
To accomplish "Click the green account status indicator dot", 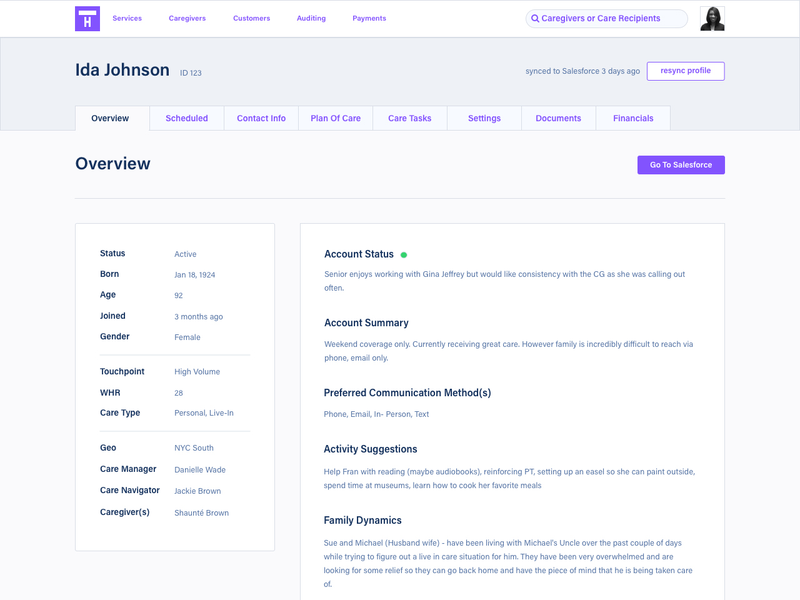I will click(404, 255).
